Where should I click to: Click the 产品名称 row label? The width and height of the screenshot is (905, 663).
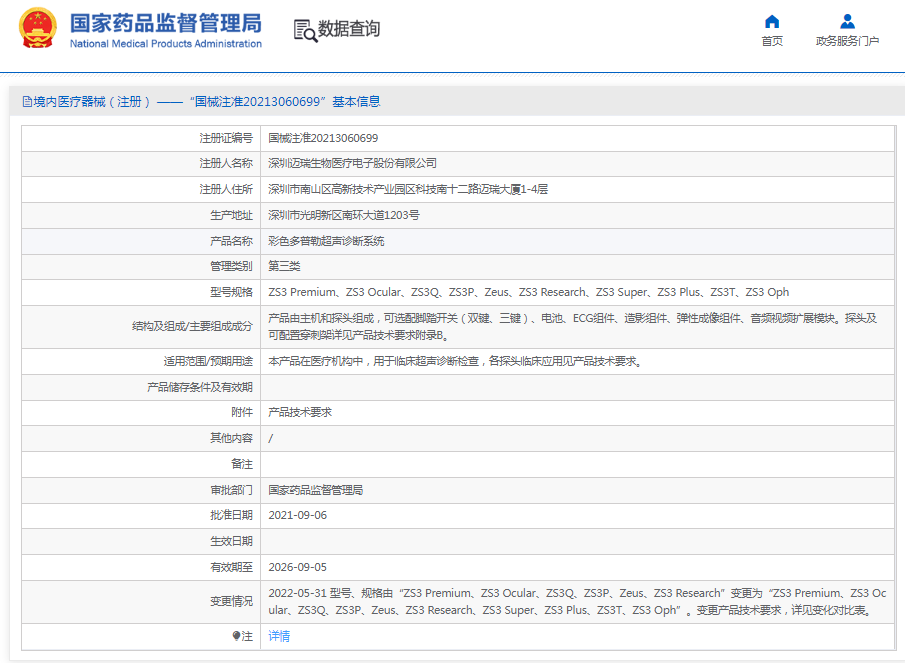(x=231, y=241)
